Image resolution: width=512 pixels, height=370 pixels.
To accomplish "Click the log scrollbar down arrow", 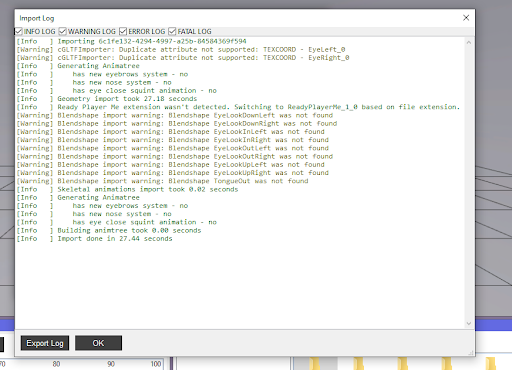I will [469, 323].
